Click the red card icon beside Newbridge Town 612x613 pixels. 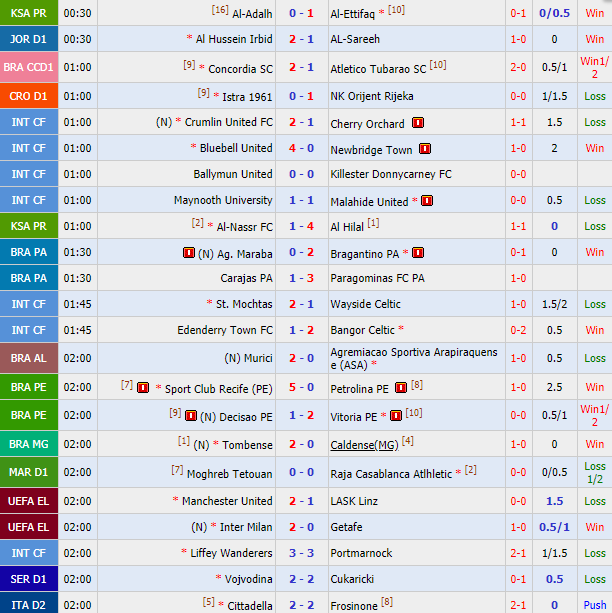click(425, 149)
